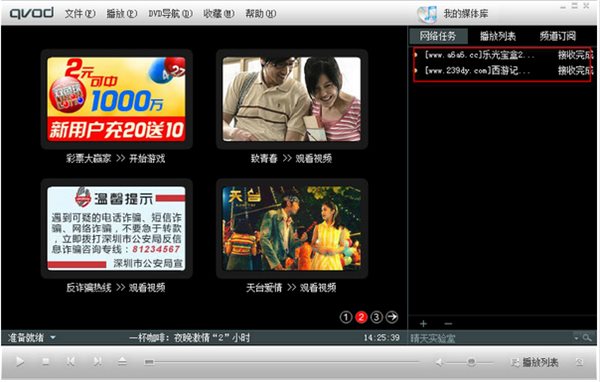The height and width of the screenshot is (382, 600).
Task: Toggle the 播放列表 button in control bar
Action: (x=535, y=362)
